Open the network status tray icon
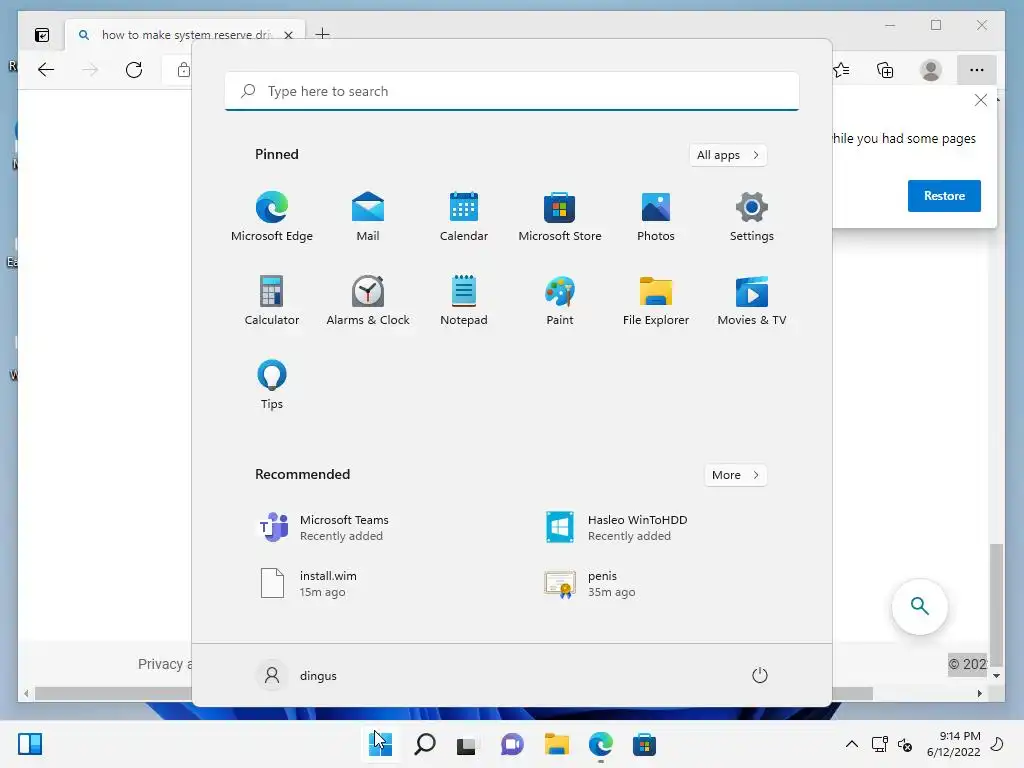Viewport: 1024px width, 768px height. tap(880, 744)
